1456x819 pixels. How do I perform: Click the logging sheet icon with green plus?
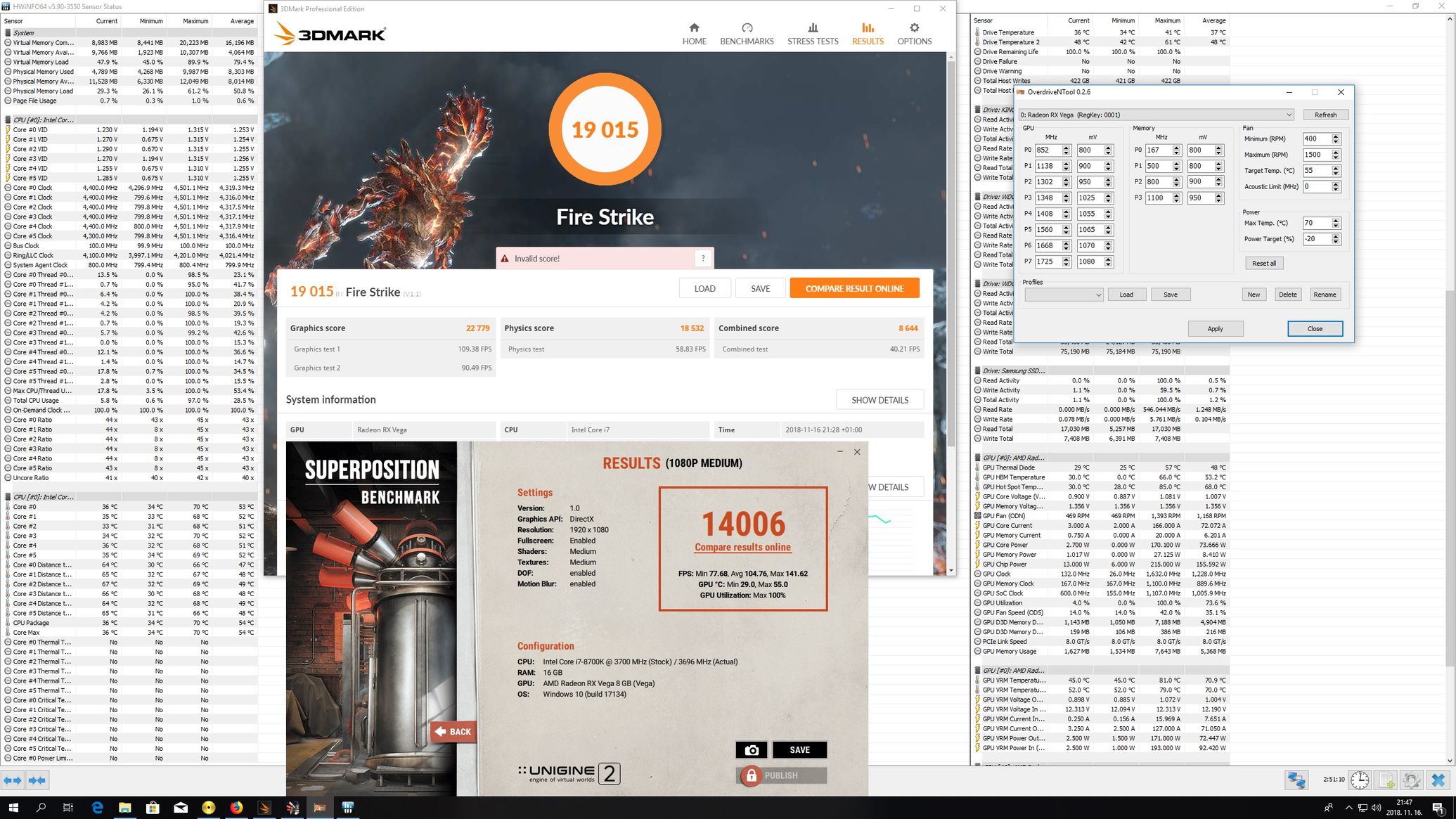1386,780
